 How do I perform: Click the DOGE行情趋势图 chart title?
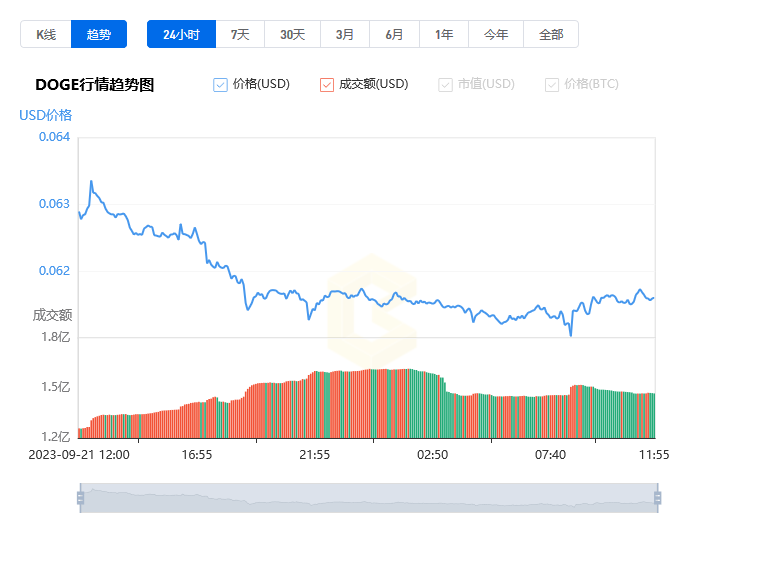pos(95,85)
